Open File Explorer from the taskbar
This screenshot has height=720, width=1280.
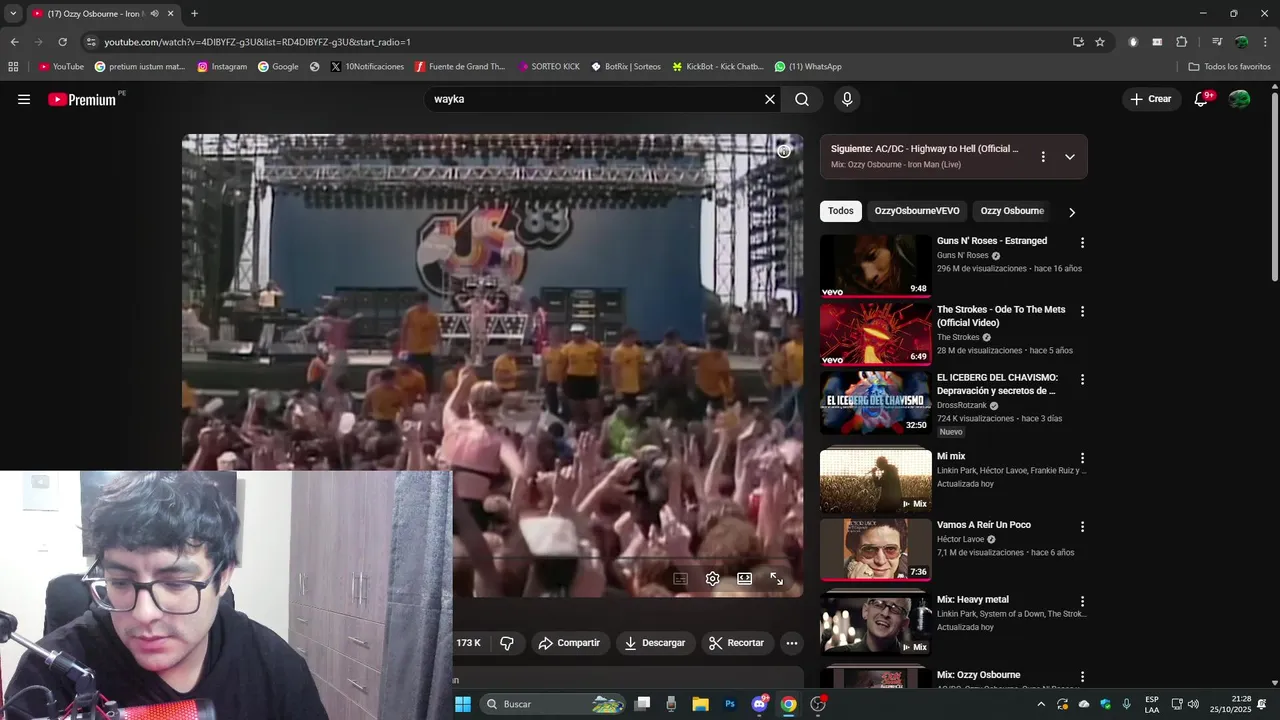click(700, 704)
